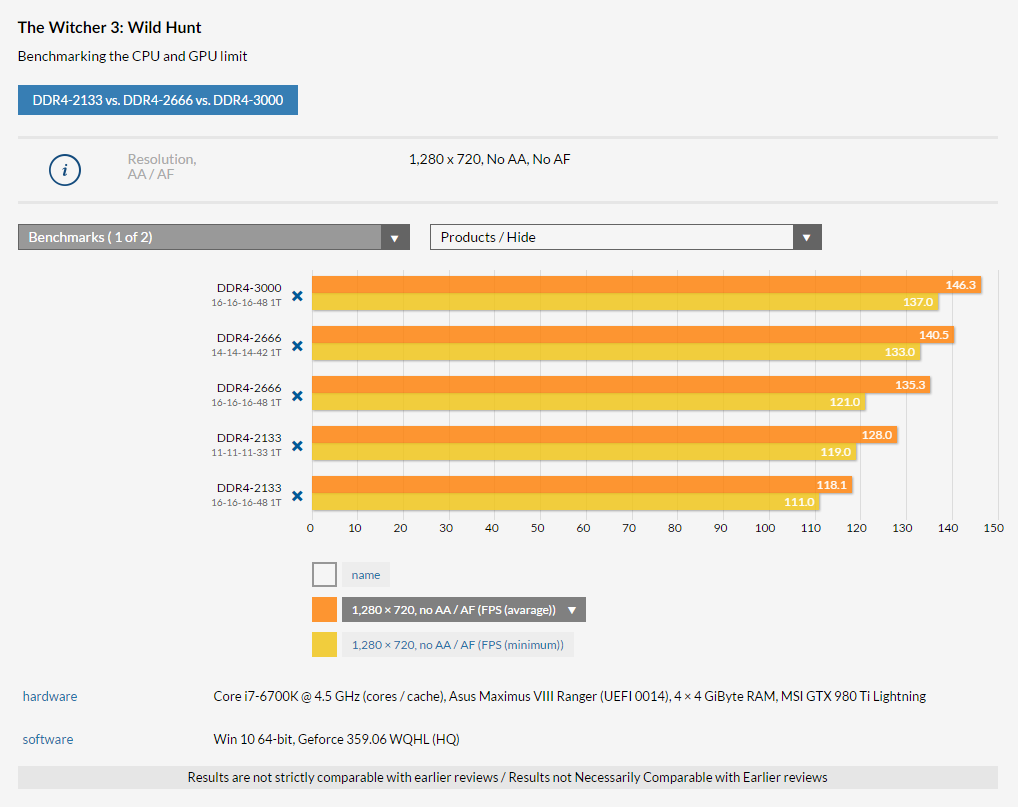Click the 135.3 orange bar
Viewport: 1024px width, 807px height.
click(x=621, y=385)
